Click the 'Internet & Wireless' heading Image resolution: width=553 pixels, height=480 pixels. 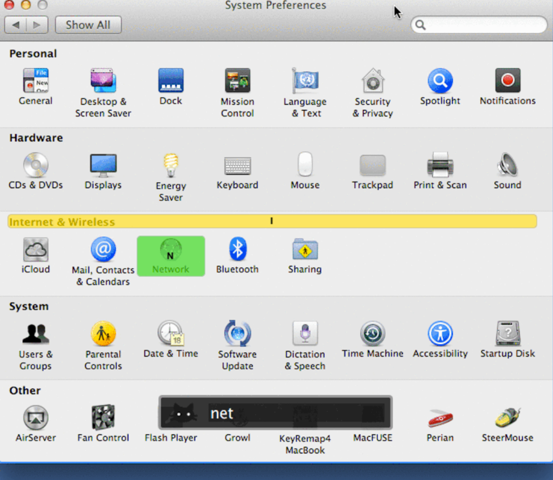pyautogui.click(x=62, y=222)
